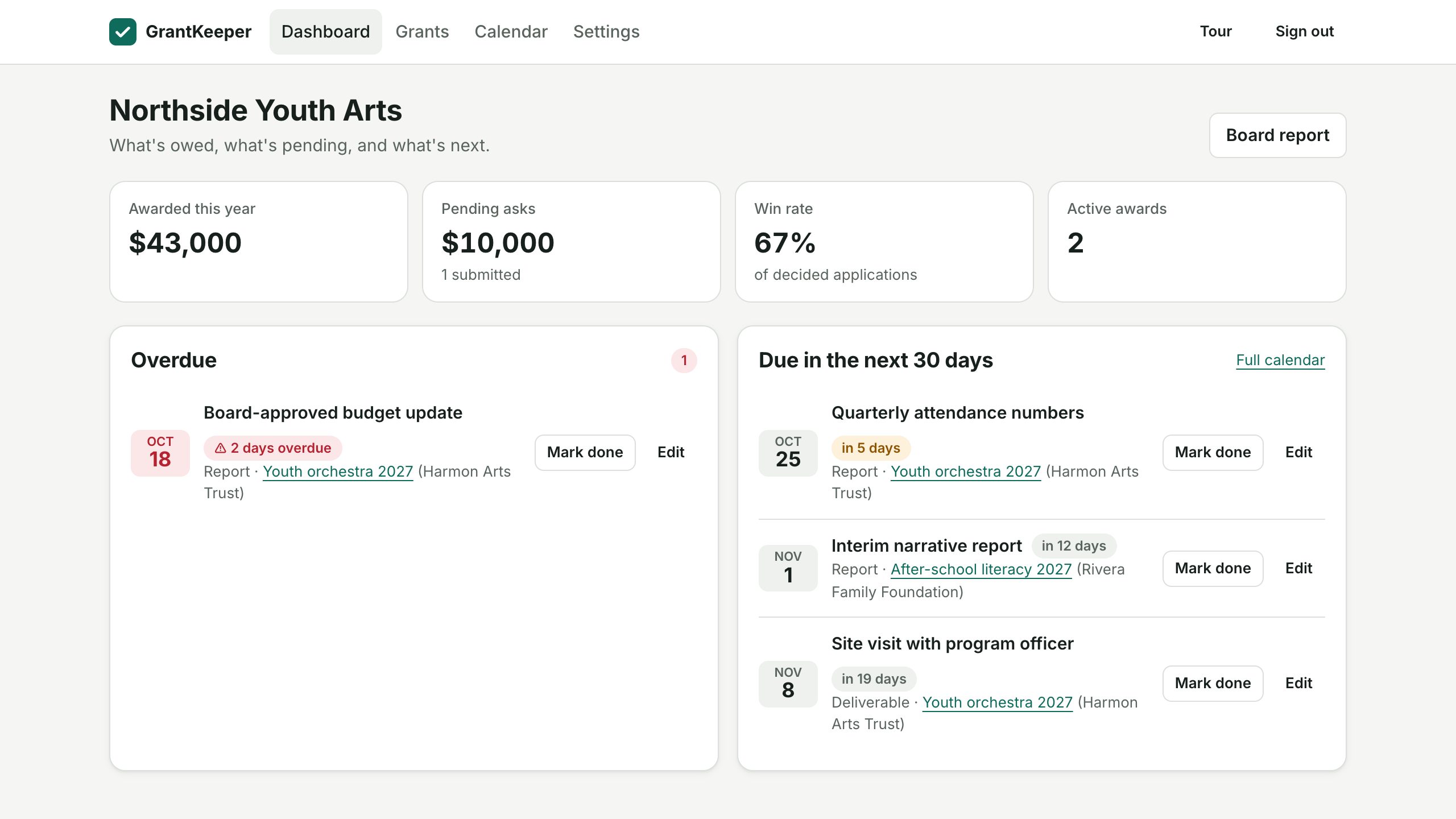Mark Site visit with program officer done

(1213, 683)
